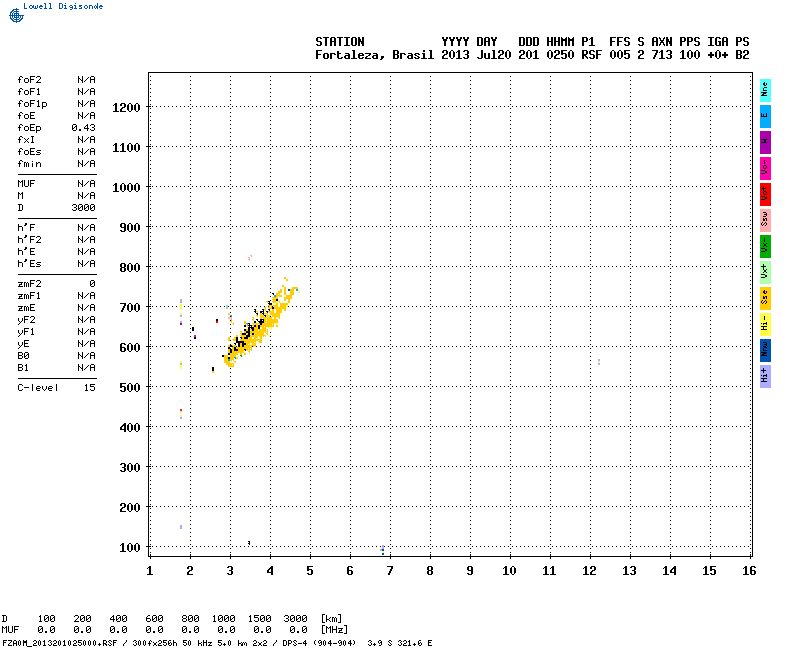Click the 1200 km height axis label

tap(126, 108)
